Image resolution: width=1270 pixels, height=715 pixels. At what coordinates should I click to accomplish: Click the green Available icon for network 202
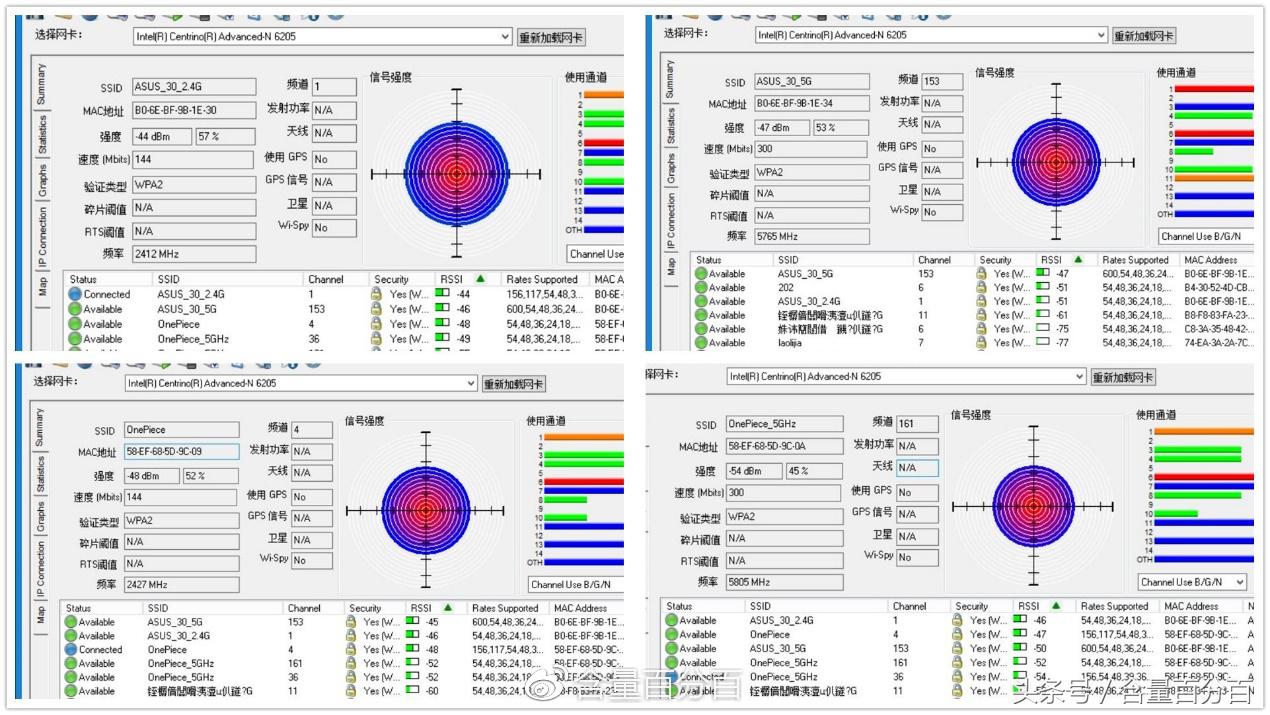tap(700, 287)
